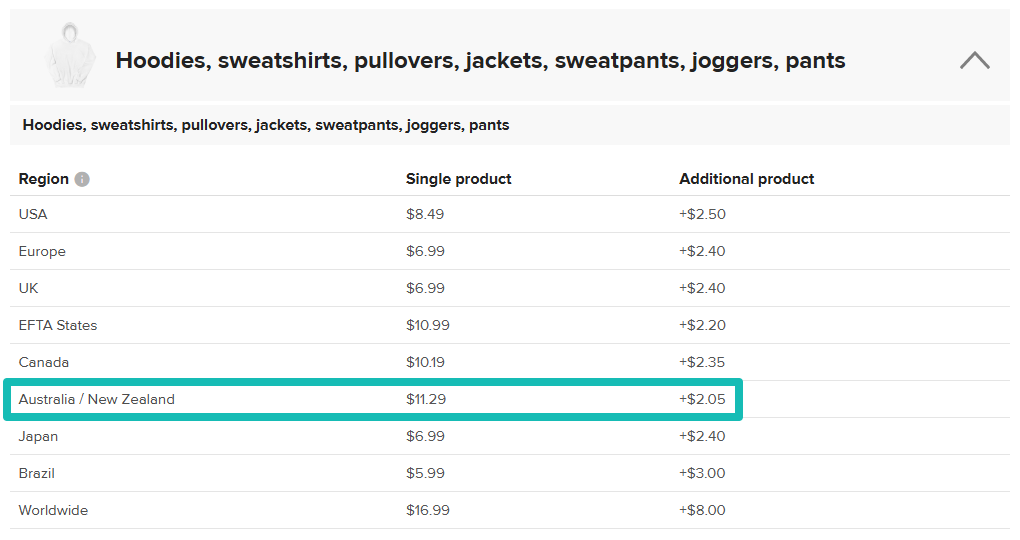1020x540 pixels.
Task: Click the Additional product column header
Action: (x=746, y=179)
